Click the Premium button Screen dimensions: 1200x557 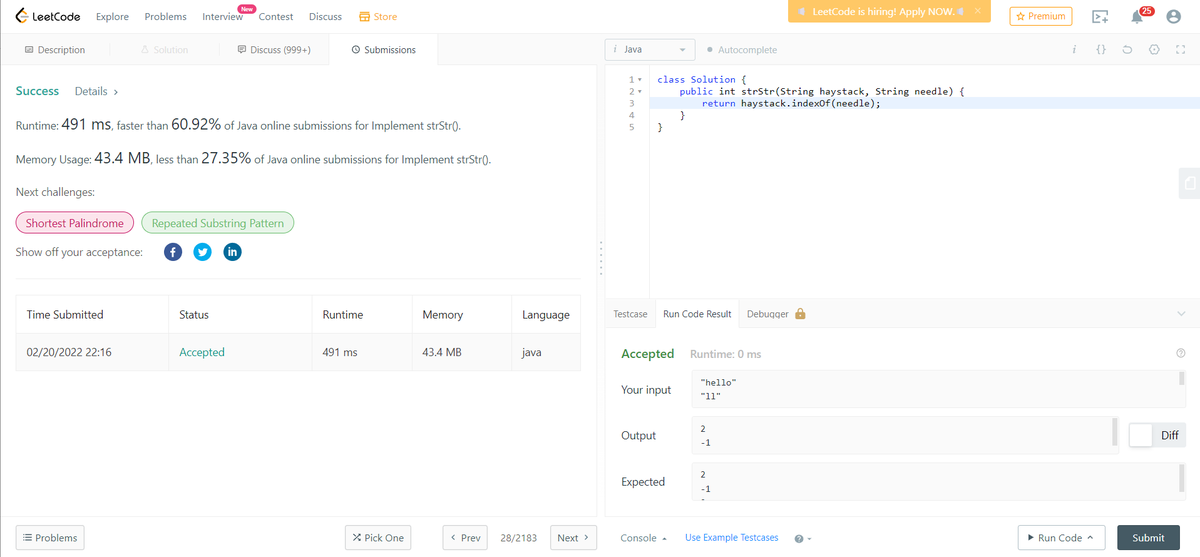[x=1041, y=16]
